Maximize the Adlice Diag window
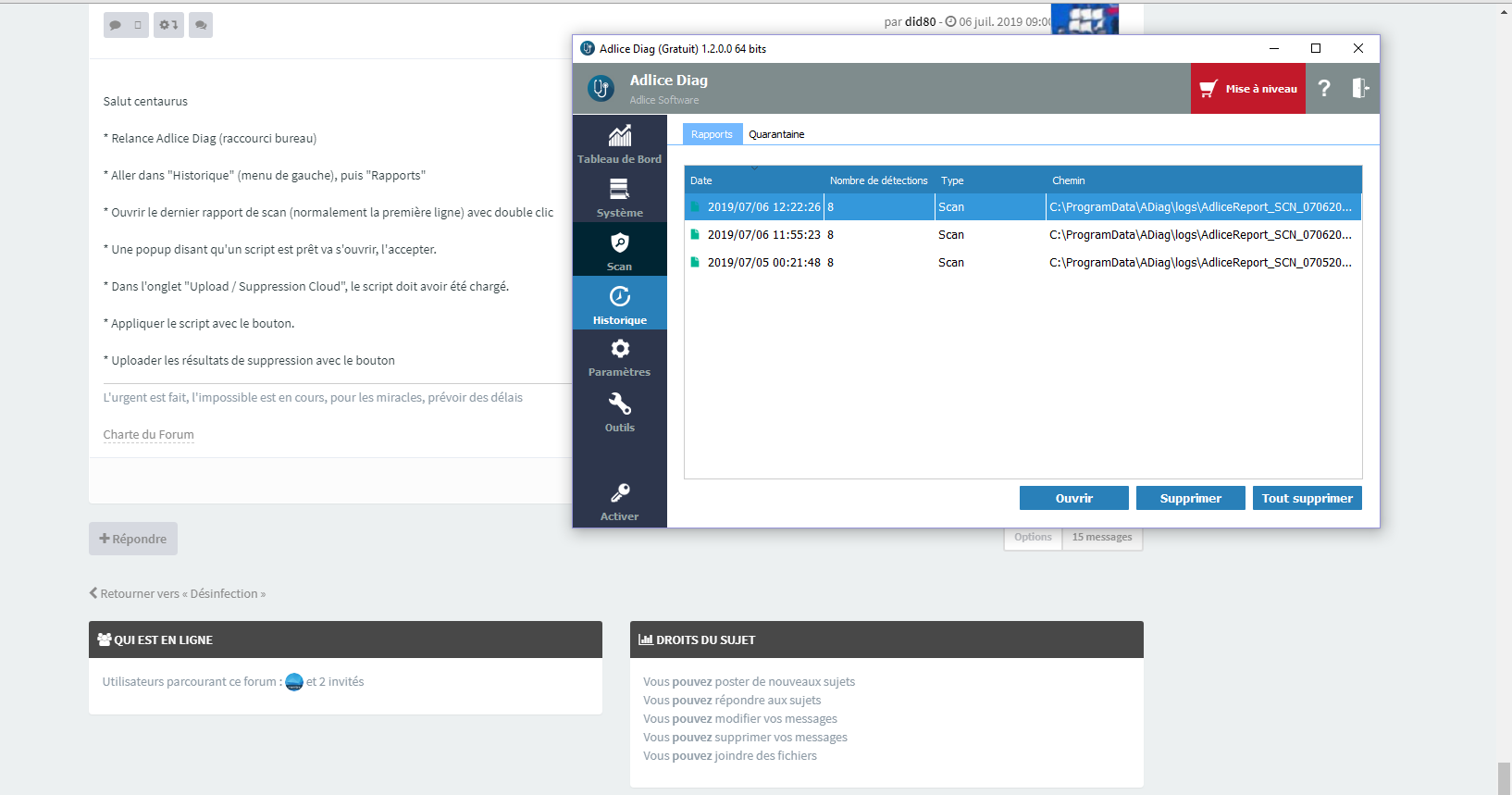Viewport: 1512px width, 795px height. point(1316,48)
